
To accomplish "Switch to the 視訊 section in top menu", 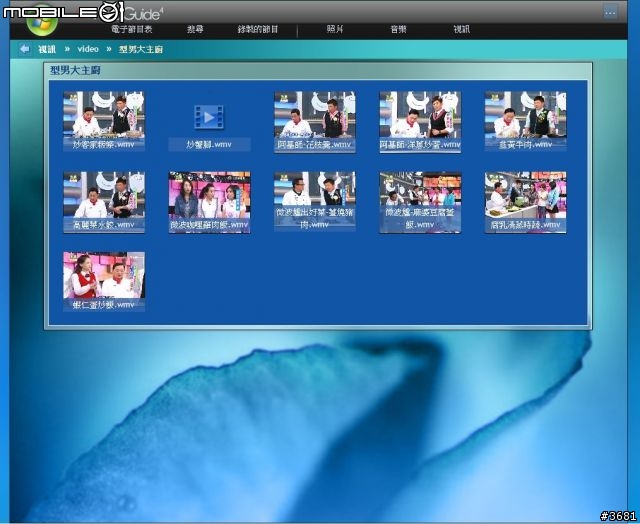I will [x=462, y=29].
